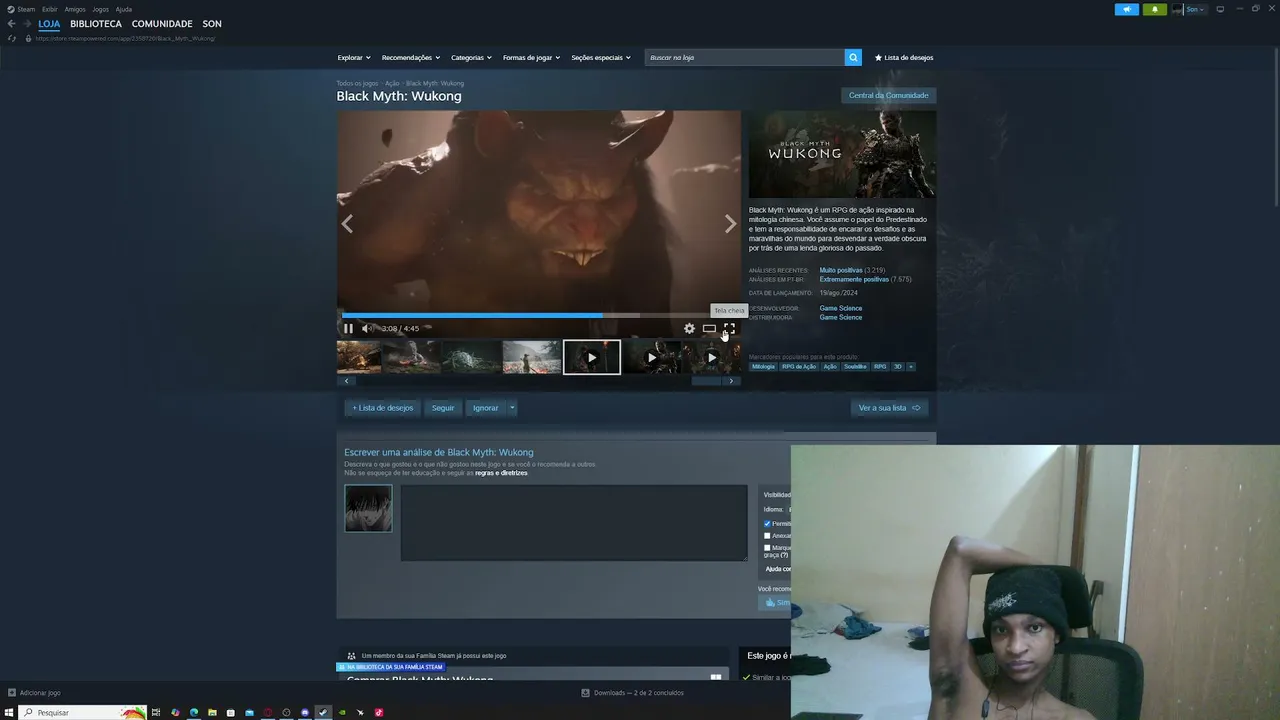Pause the Black Myth: Wukong trailer

tap(348, 328)
